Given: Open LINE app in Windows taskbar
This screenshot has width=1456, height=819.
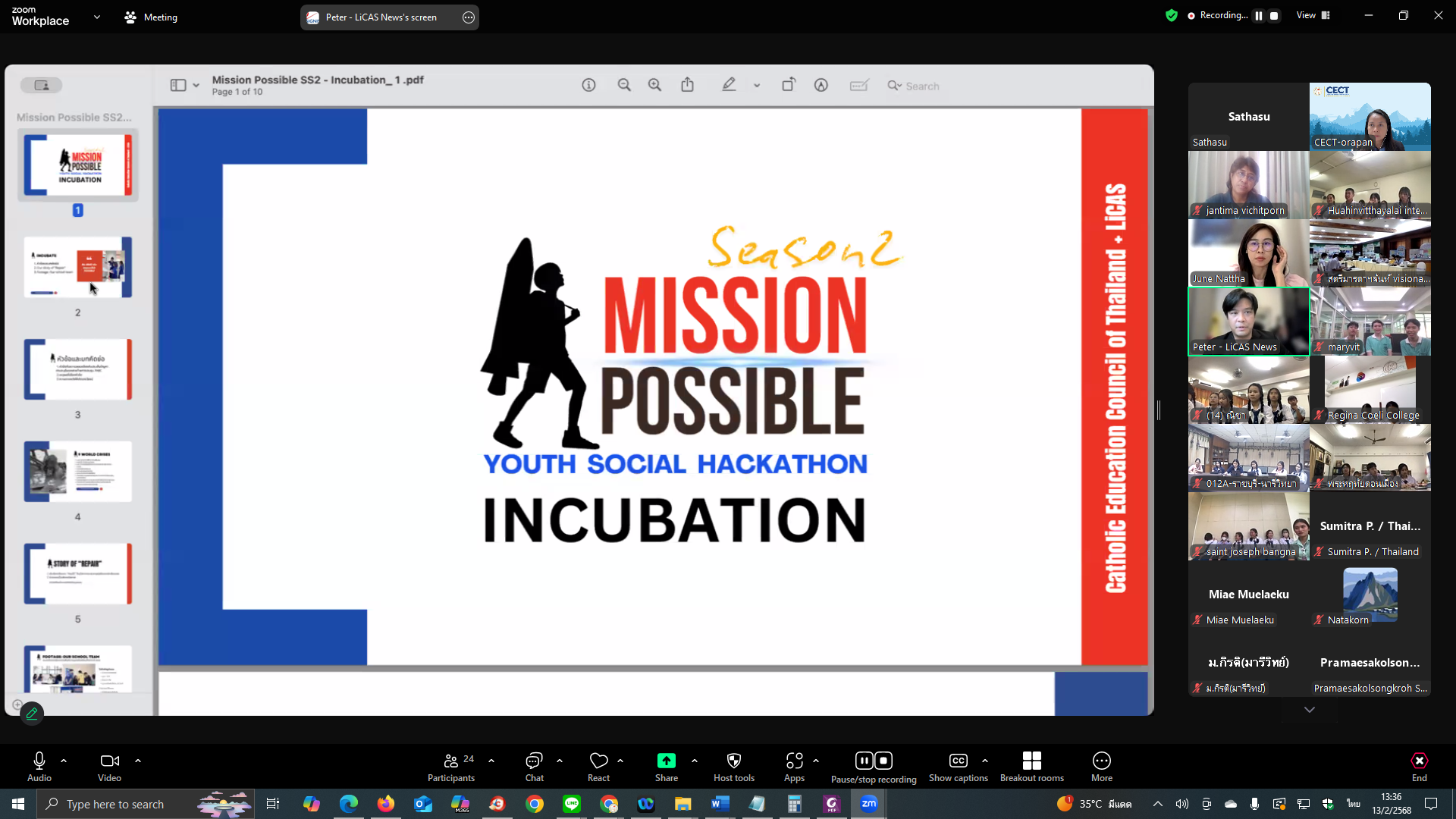Looking at the screenshot, I should (572, 804).
